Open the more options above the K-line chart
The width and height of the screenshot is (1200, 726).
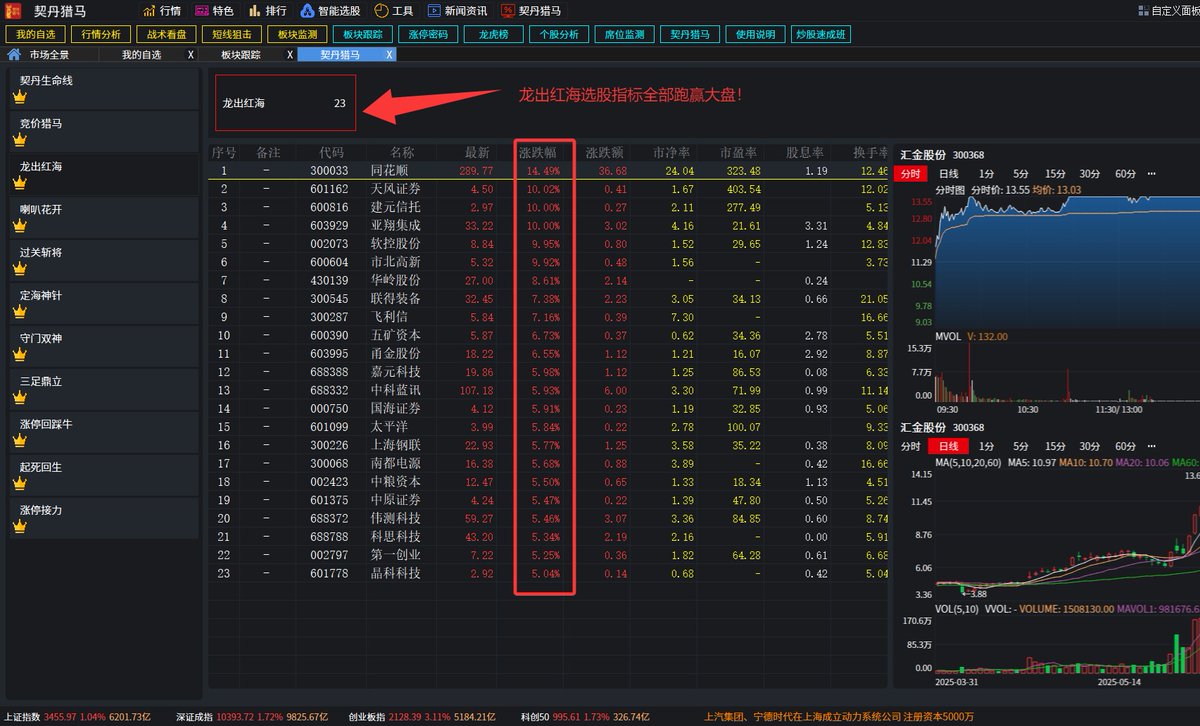[x=1152, y=446]
